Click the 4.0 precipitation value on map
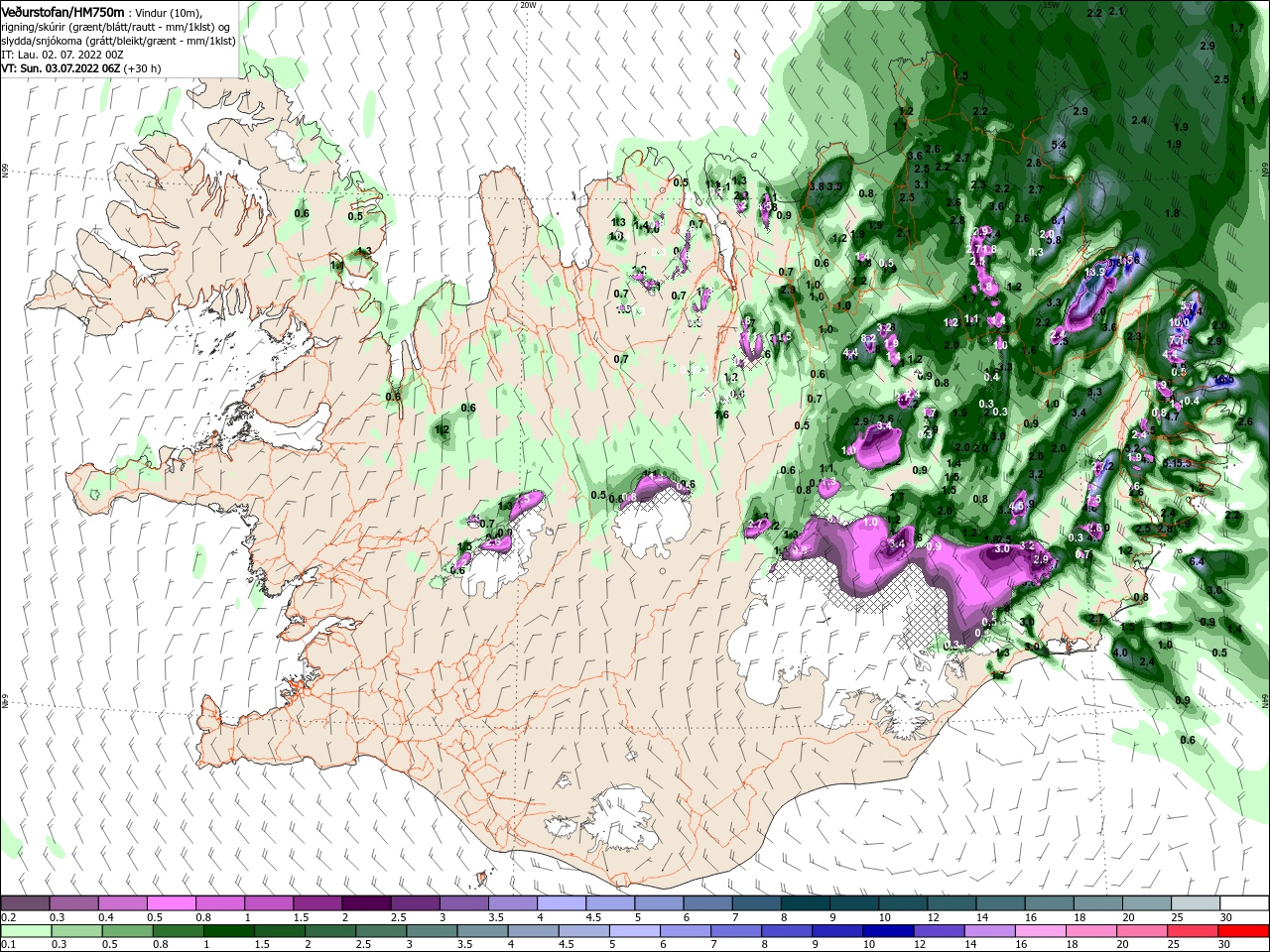This screenshot has height=952, width=1270. click(1121, 653)
